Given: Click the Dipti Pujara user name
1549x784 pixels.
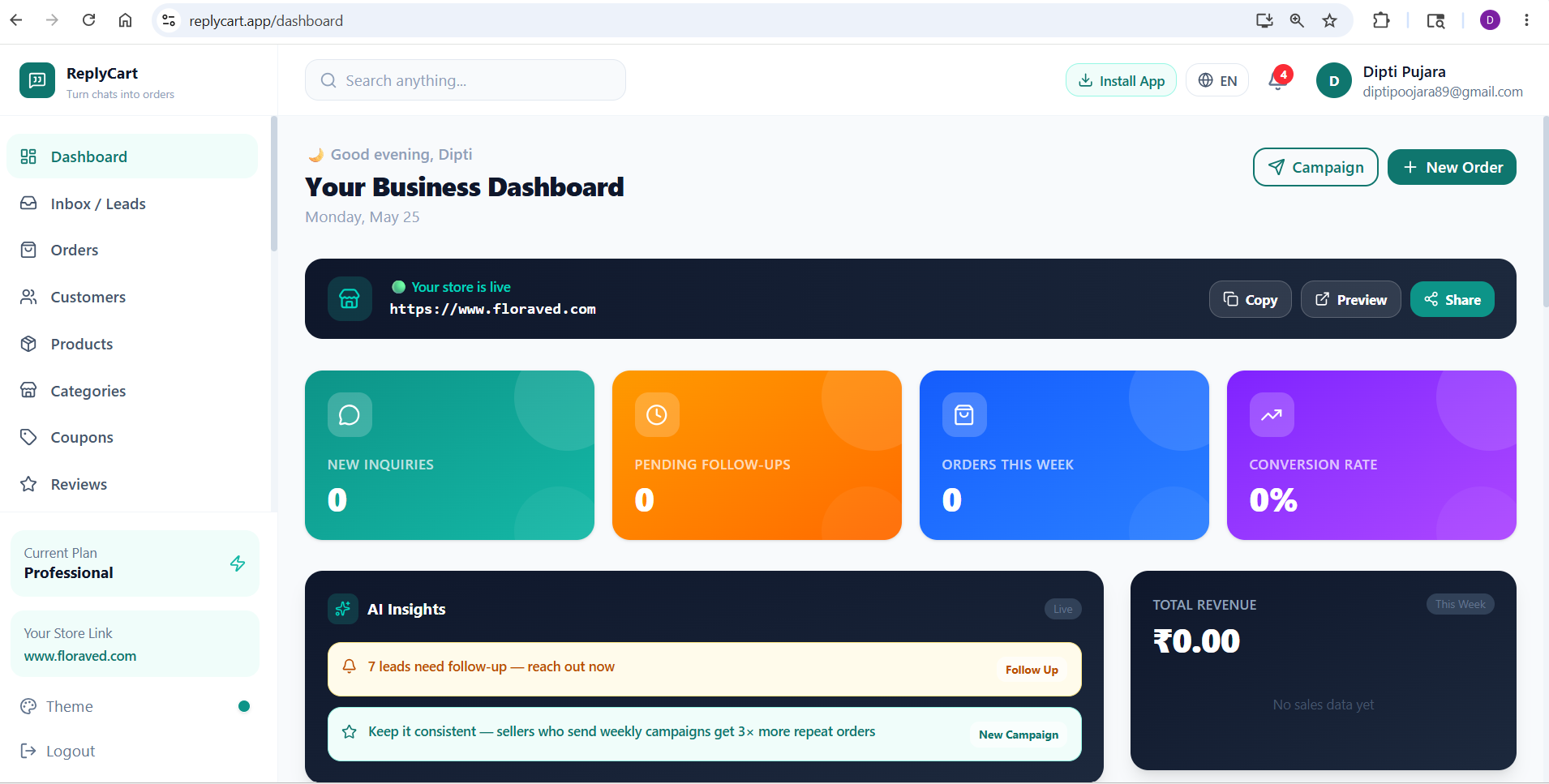Looking at the screenshot, I should tap(1405, 71).
